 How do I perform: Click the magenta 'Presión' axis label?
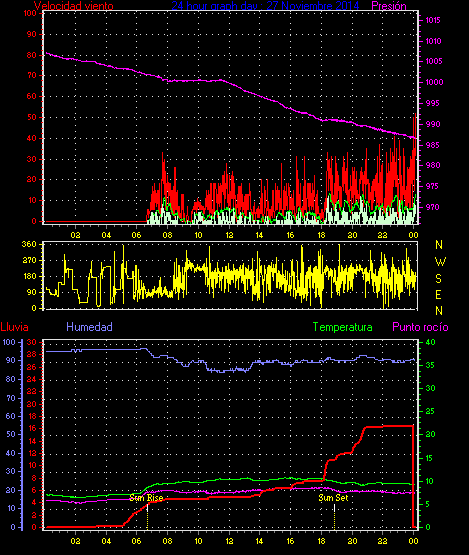pos(389,6)
